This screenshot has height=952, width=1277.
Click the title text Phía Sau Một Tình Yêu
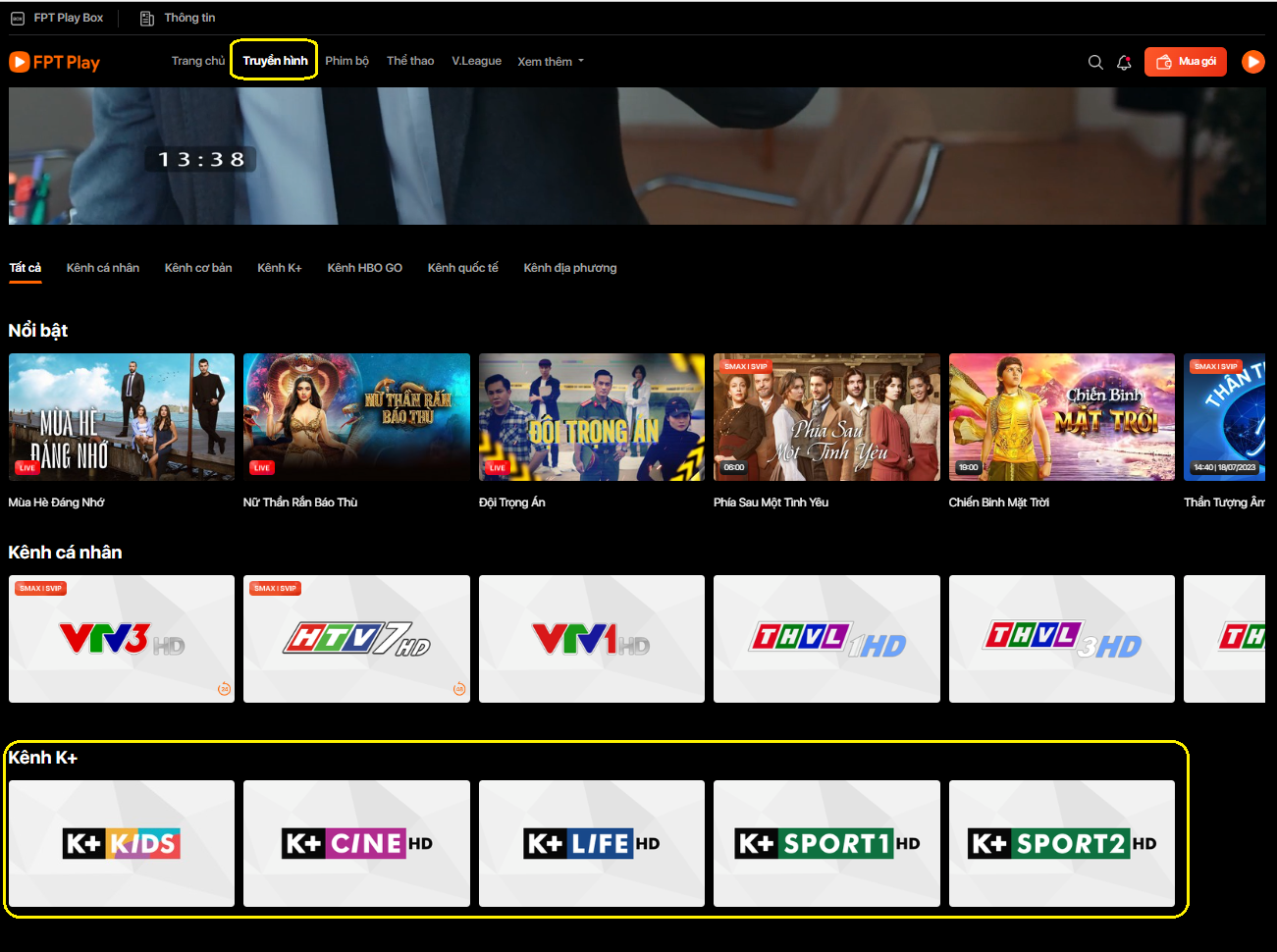point(771,502)
